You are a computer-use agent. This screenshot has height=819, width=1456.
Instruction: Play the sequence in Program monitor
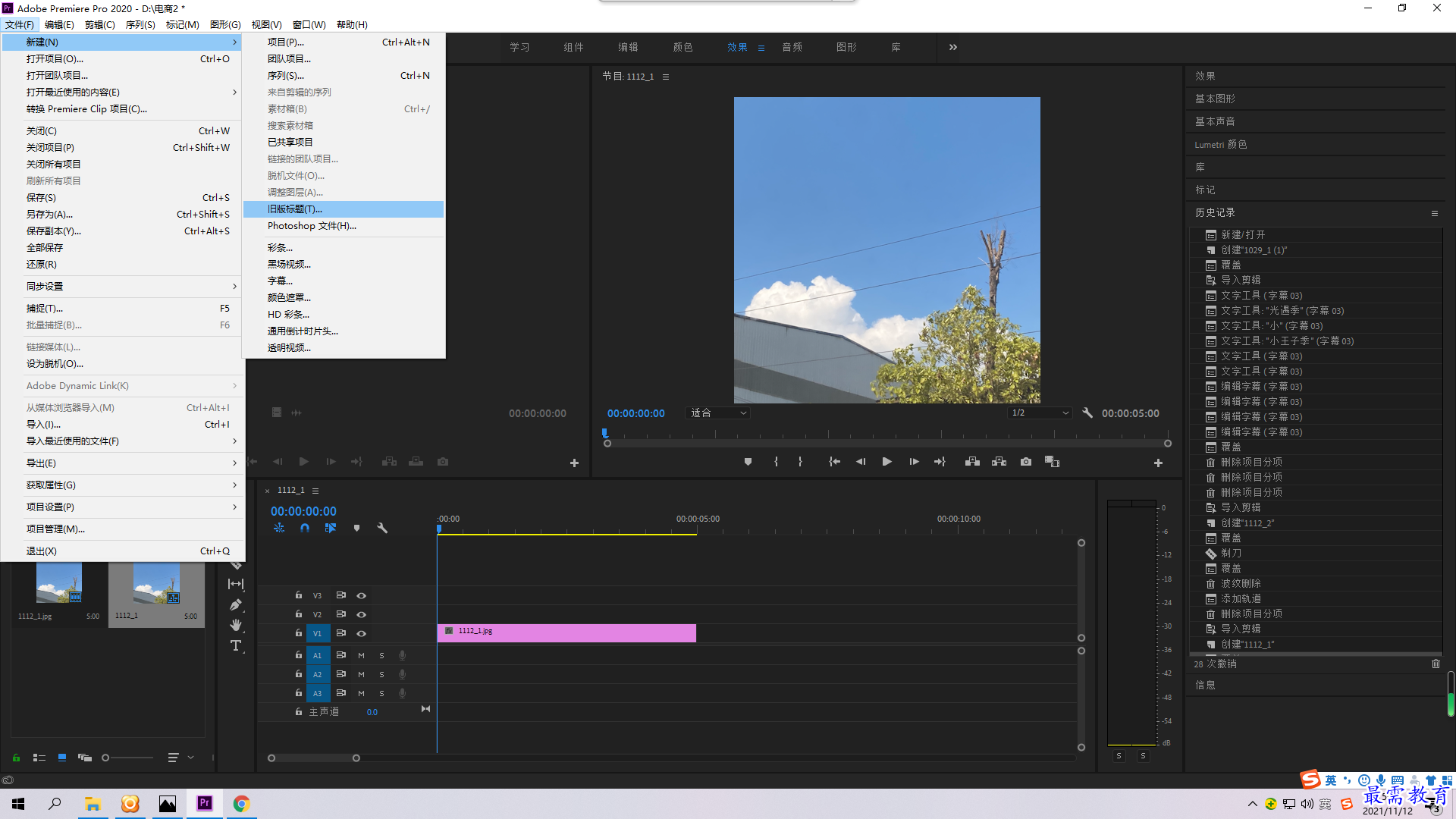click(886, 462)
